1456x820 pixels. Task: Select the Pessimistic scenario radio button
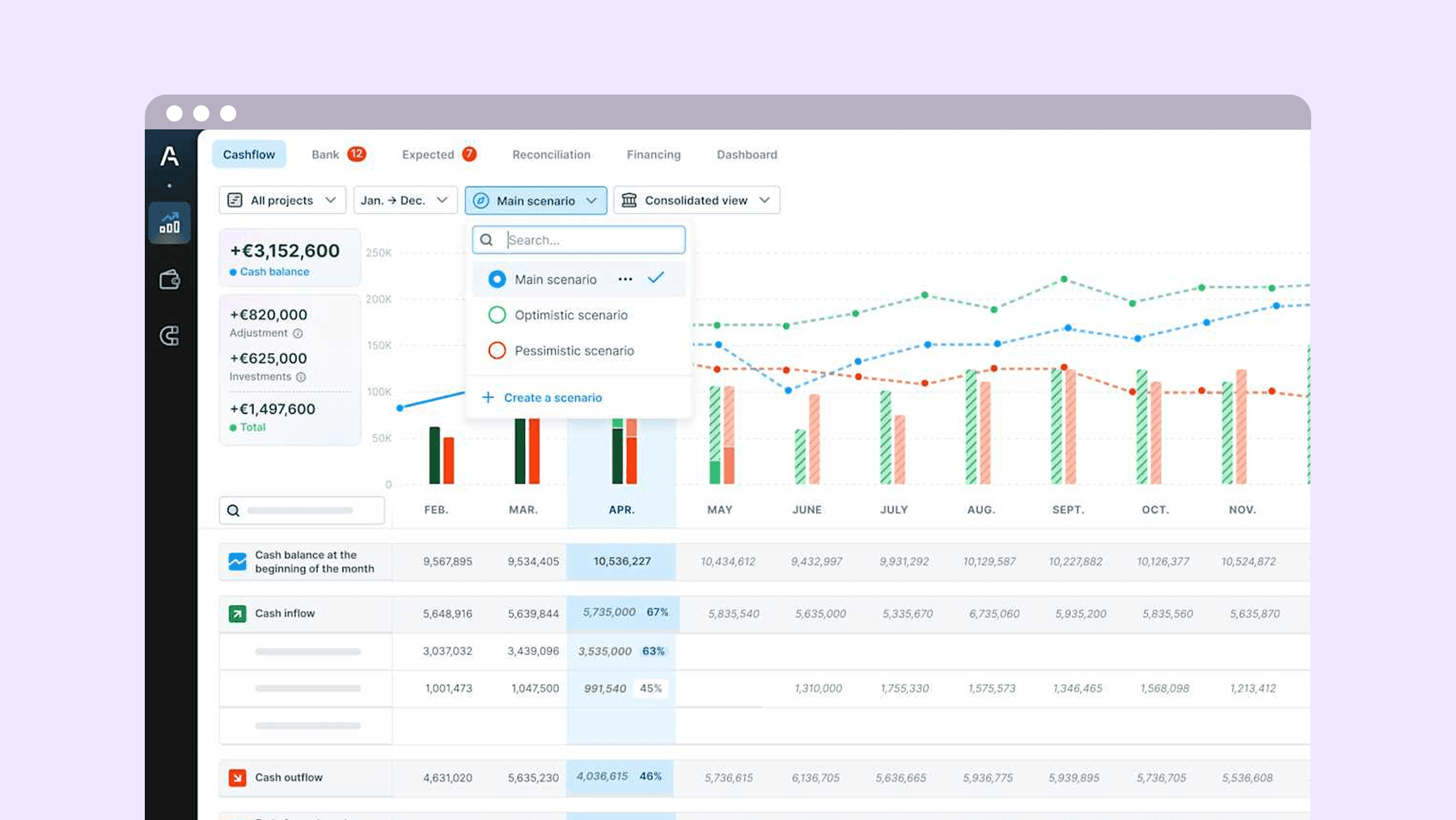[x=497, y=350]
